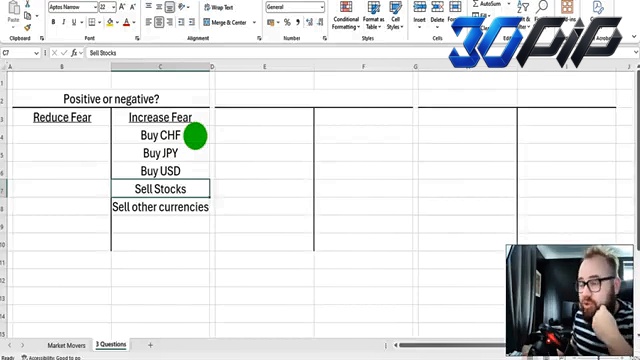Add a new sheet with plus
The height and width of the screenshot is (360, 640).
150,345
